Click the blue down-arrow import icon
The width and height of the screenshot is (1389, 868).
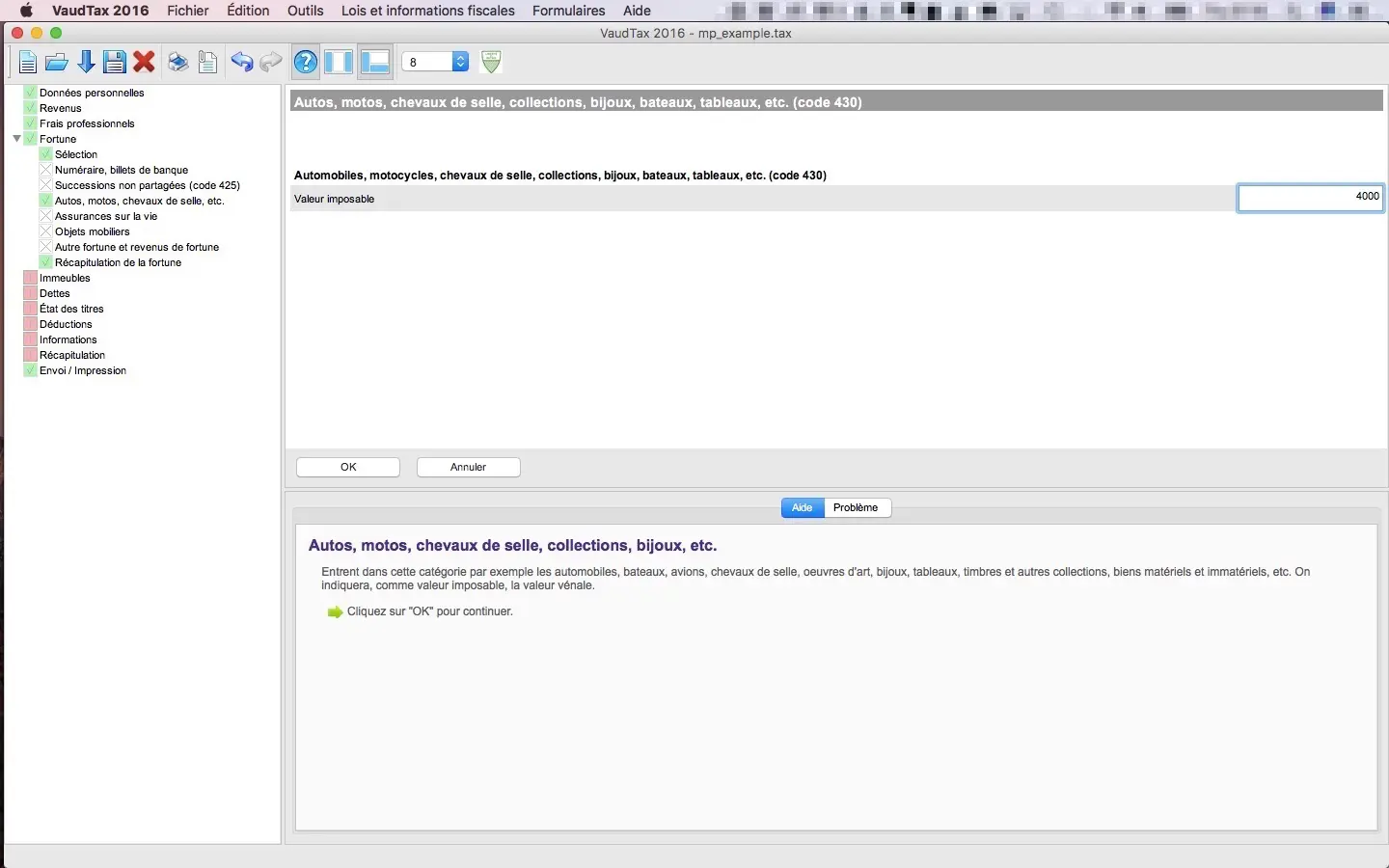86,63
